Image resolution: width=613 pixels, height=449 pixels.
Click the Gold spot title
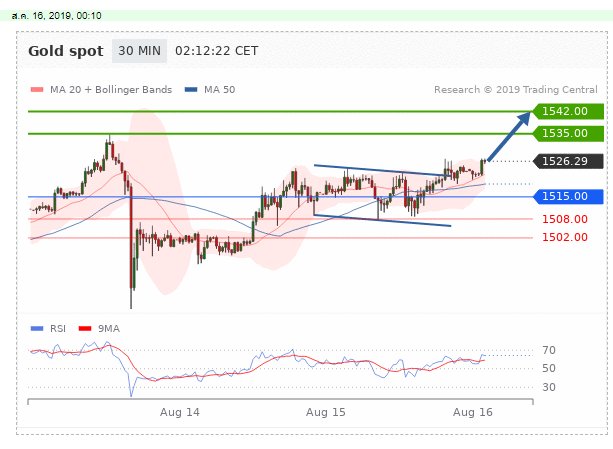click(x=66, y=51)
